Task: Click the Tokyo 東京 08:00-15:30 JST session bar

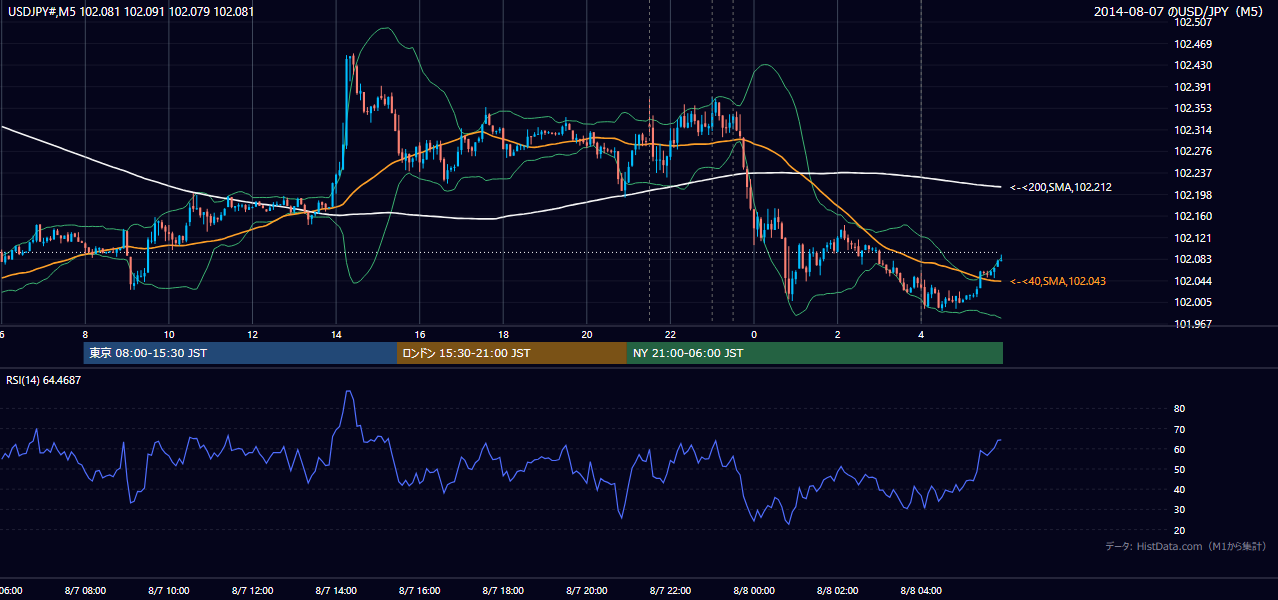Action: pyautogui.click(x=240, y=353)
